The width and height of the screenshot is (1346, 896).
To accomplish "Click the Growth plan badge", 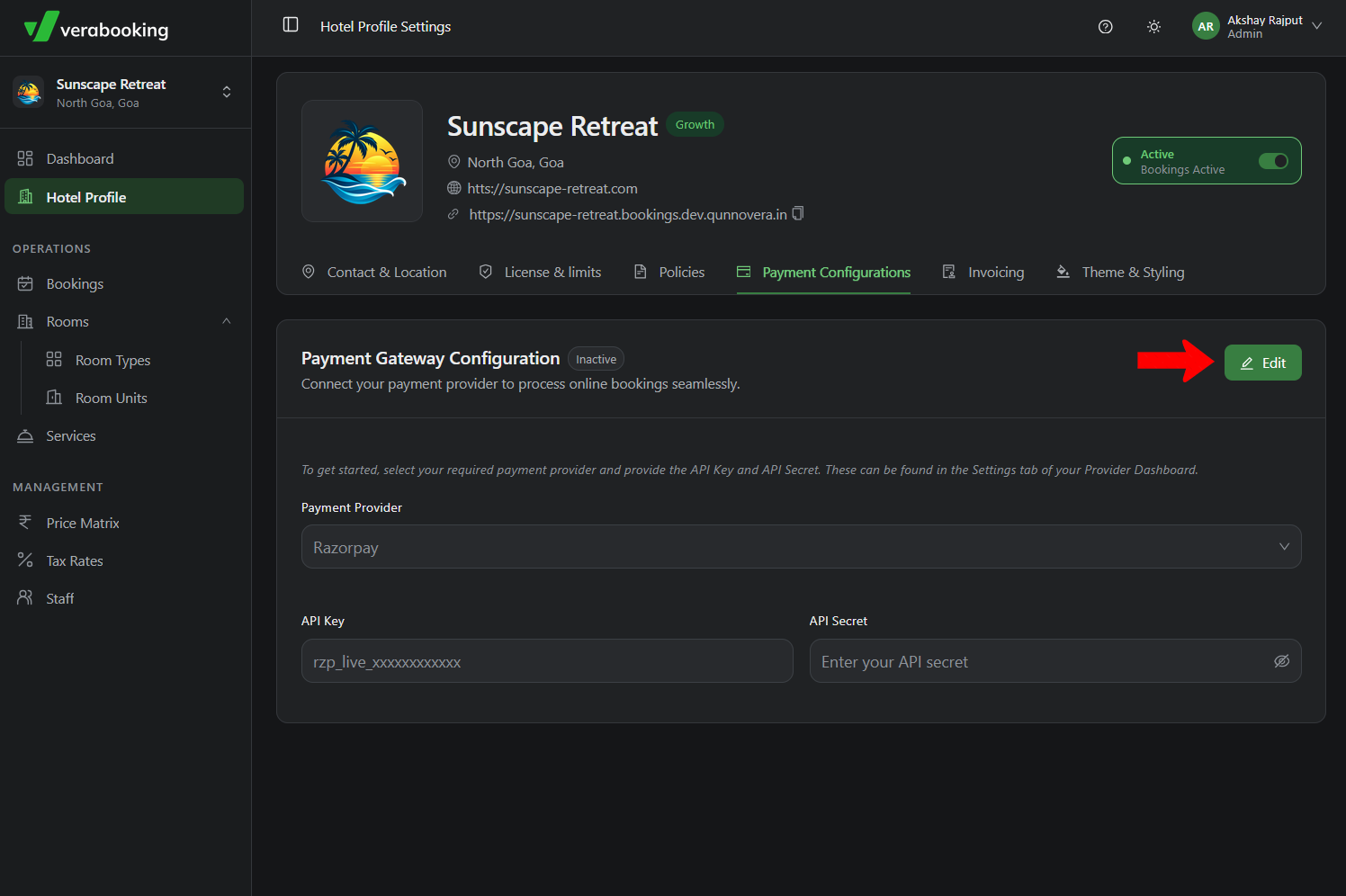I will (695, 125).
